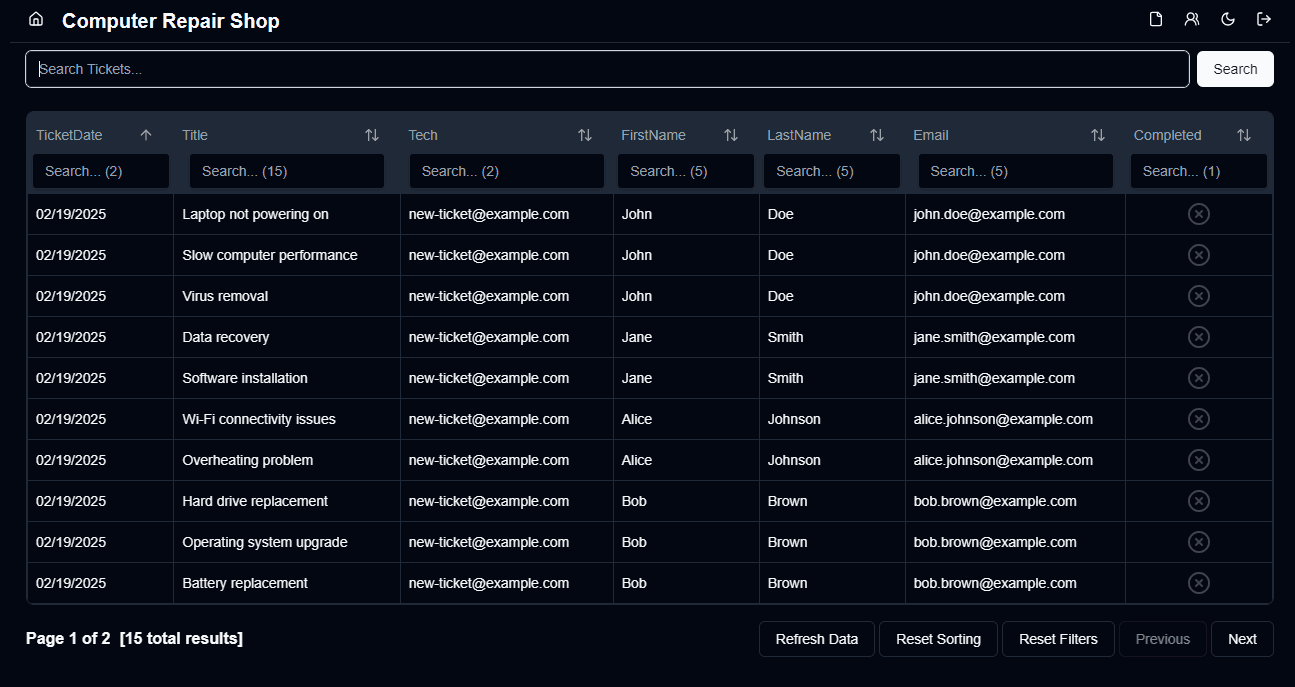Sort the Title column

click(372, 135)
